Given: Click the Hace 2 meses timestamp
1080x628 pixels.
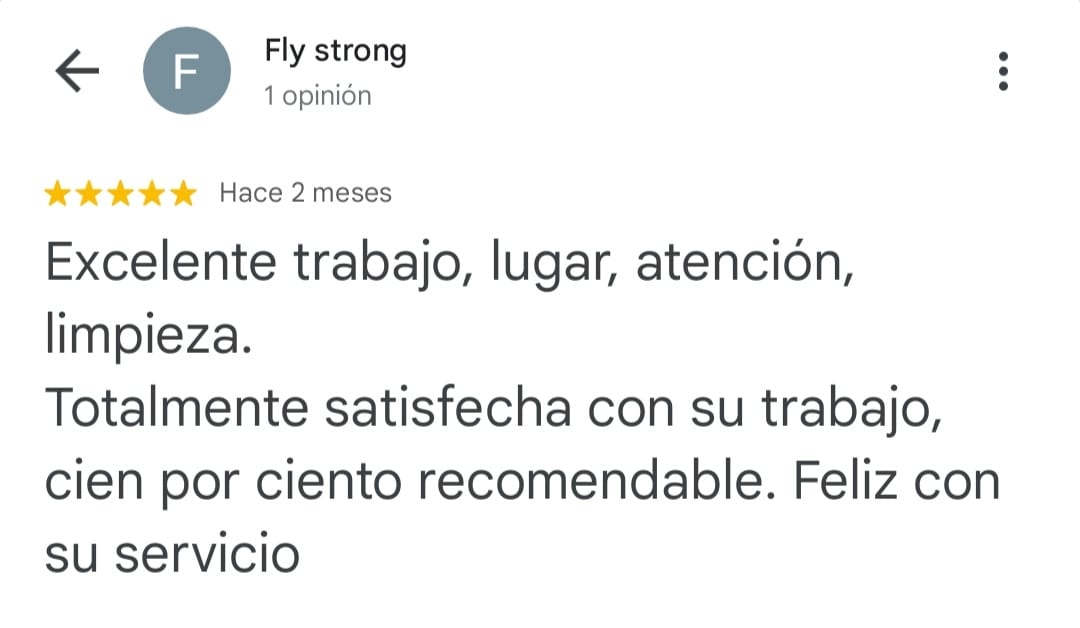Looking at the screenshot, I should tap(305, 193).
